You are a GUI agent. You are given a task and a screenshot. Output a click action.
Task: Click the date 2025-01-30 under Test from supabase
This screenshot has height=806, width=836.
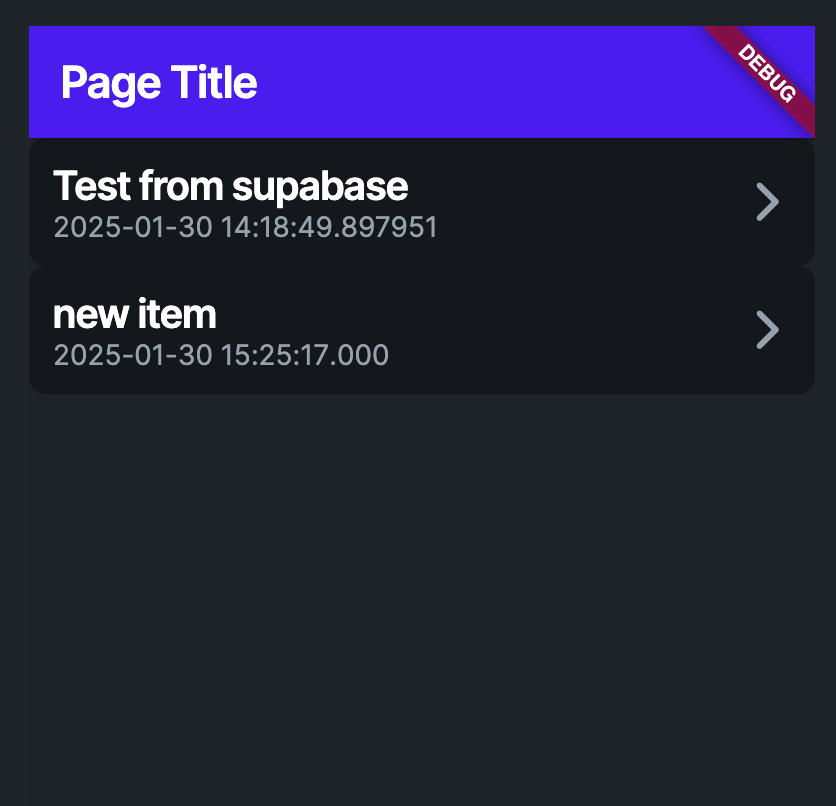pyautogui.click(x=133, y=227)
